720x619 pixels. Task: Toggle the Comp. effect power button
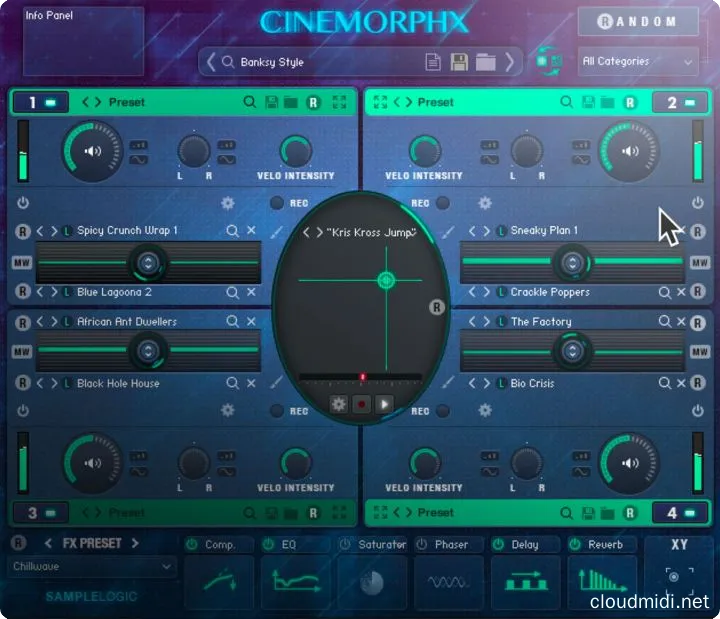point(192,545)
